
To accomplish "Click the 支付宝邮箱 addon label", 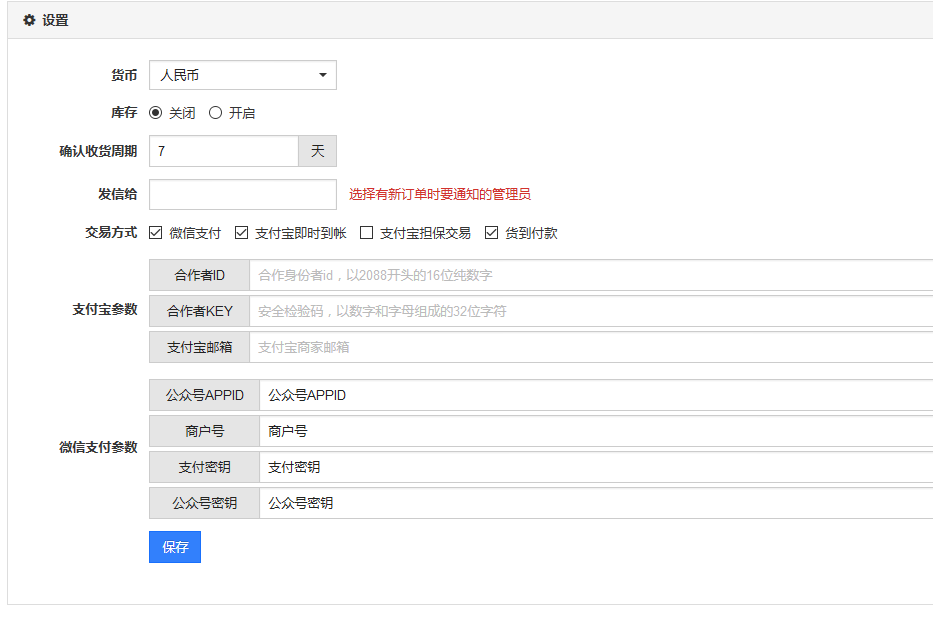I will (199, 347).
